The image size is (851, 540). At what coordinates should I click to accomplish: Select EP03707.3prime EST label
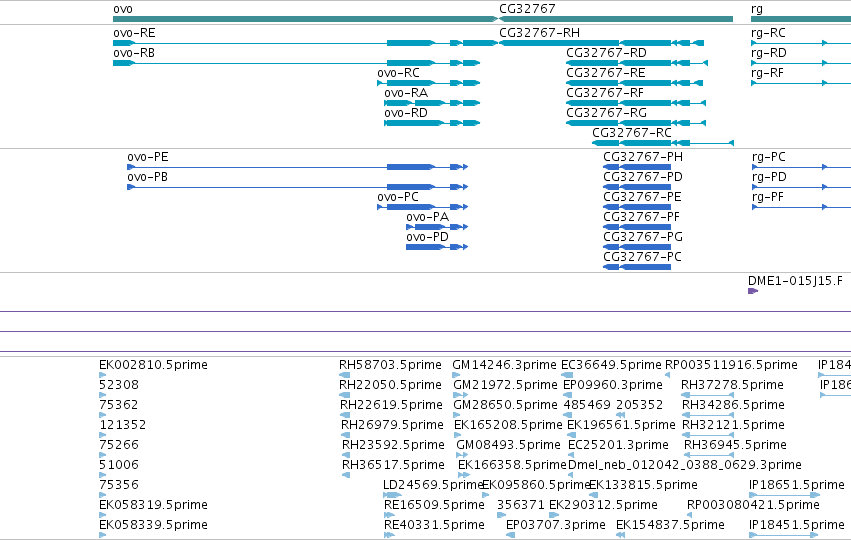(556, 525)
